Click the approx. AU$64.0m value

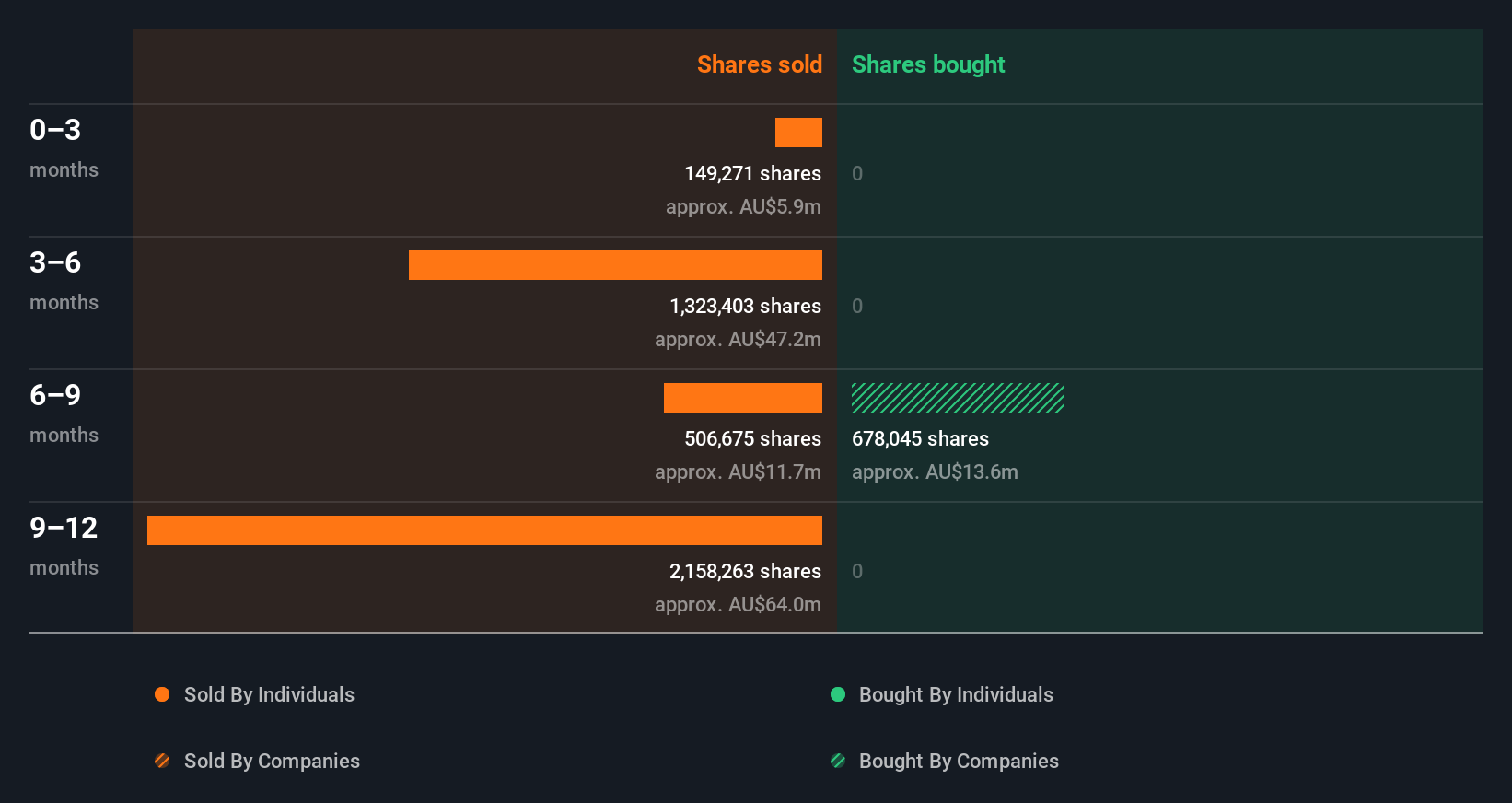[738, 604]
